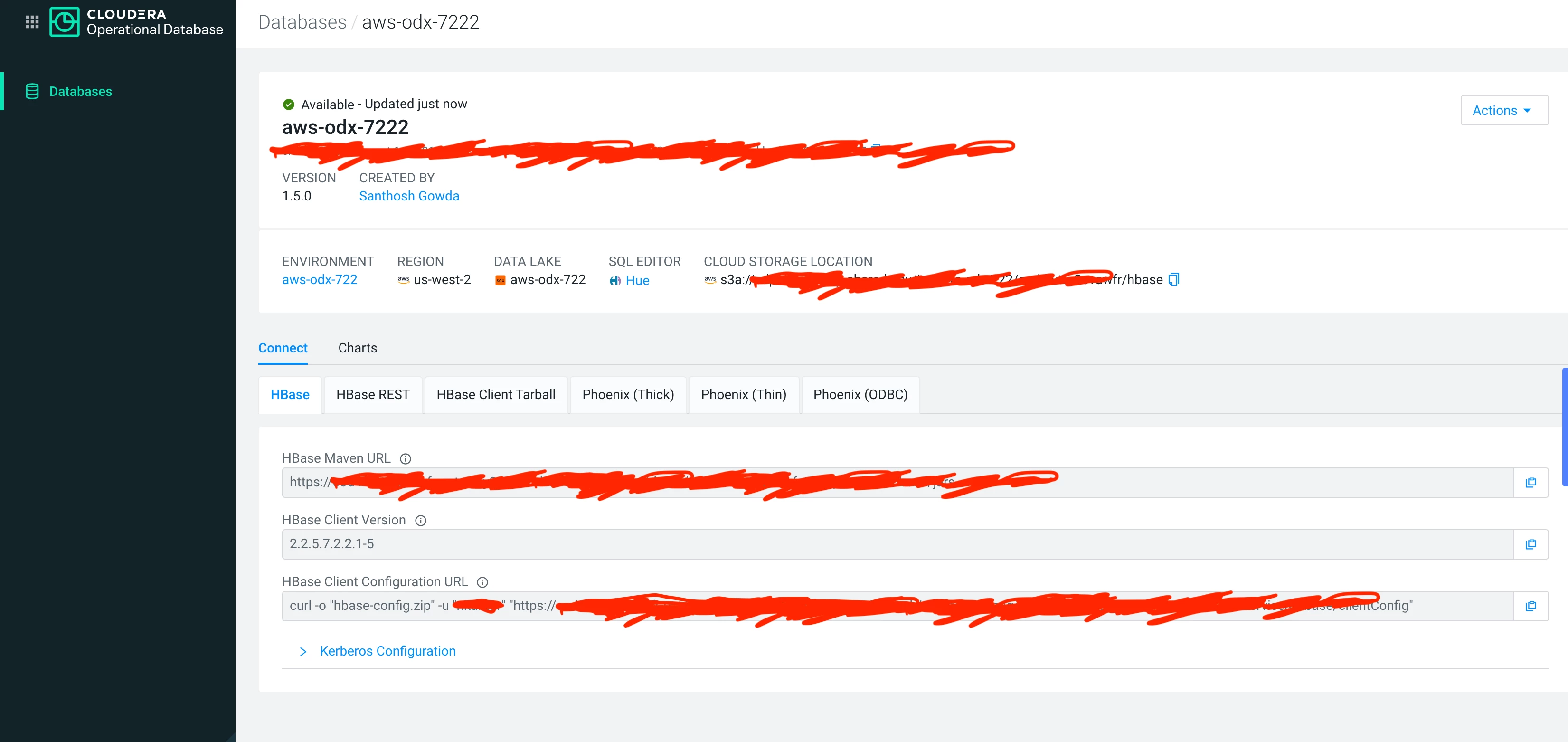The image size is (1568, 742).
Task: Click the version 1.5.0 text
Action: click(x=296, y=196)
